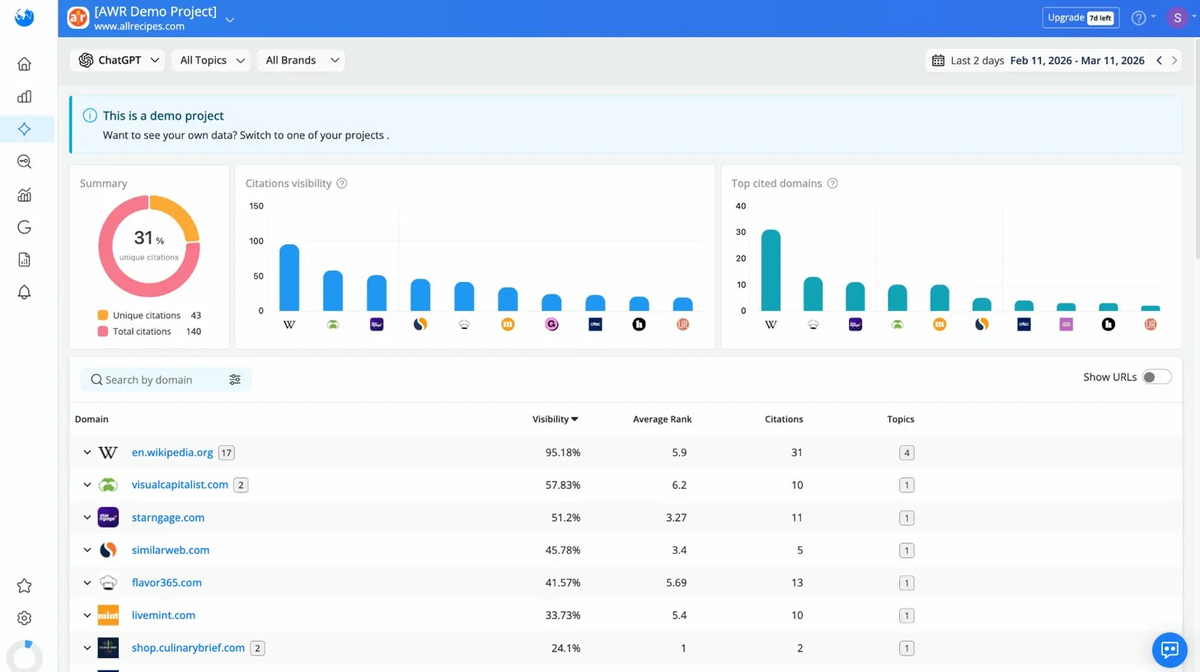The height and width of the screenshot is (672, 1200).
Task: Open the en.wikipedia.org link
Action: 172,453
